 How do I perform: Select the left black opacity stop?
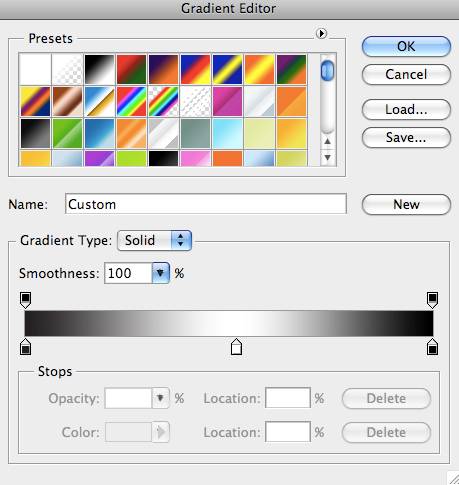(x=26, y=300)
